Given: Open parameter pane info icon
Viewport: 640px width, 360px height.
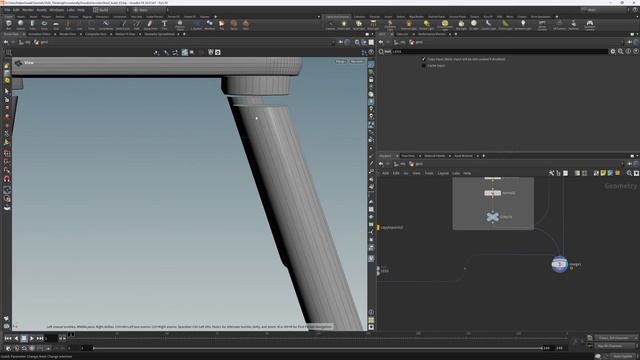Looking at the screenshot, I should pos(628,51).
